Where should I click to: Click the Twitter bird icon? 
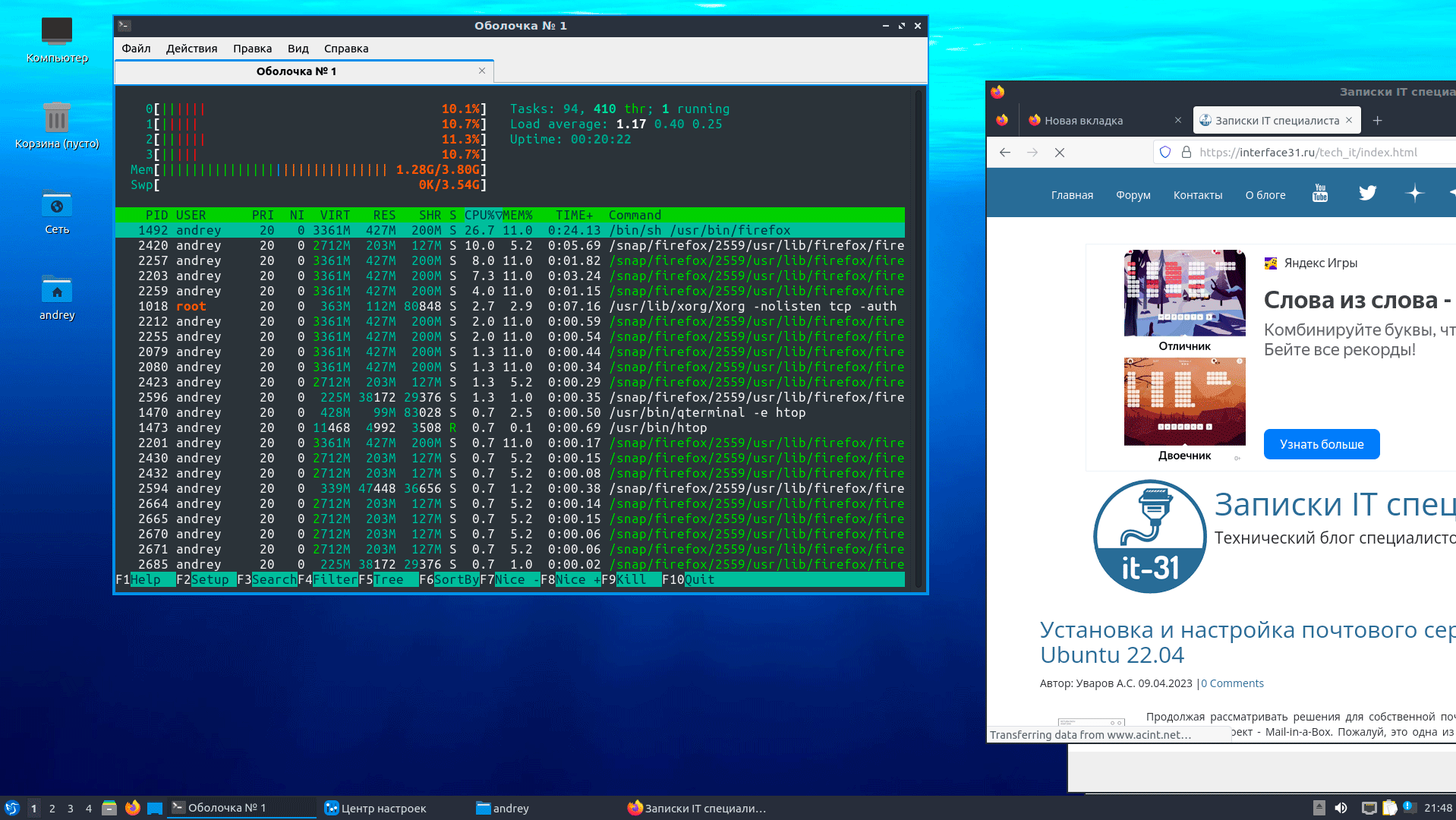(1367, 194)
